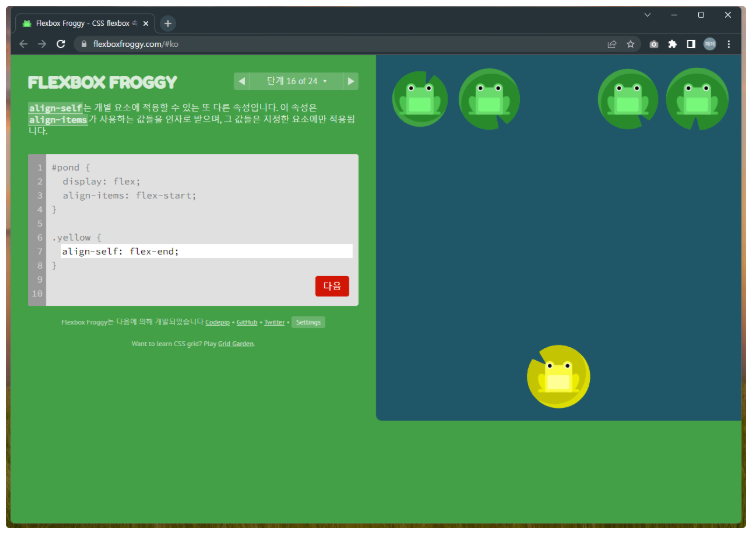
Task: Bookmark this page with the star icon
Action: [x=631, y=44]
